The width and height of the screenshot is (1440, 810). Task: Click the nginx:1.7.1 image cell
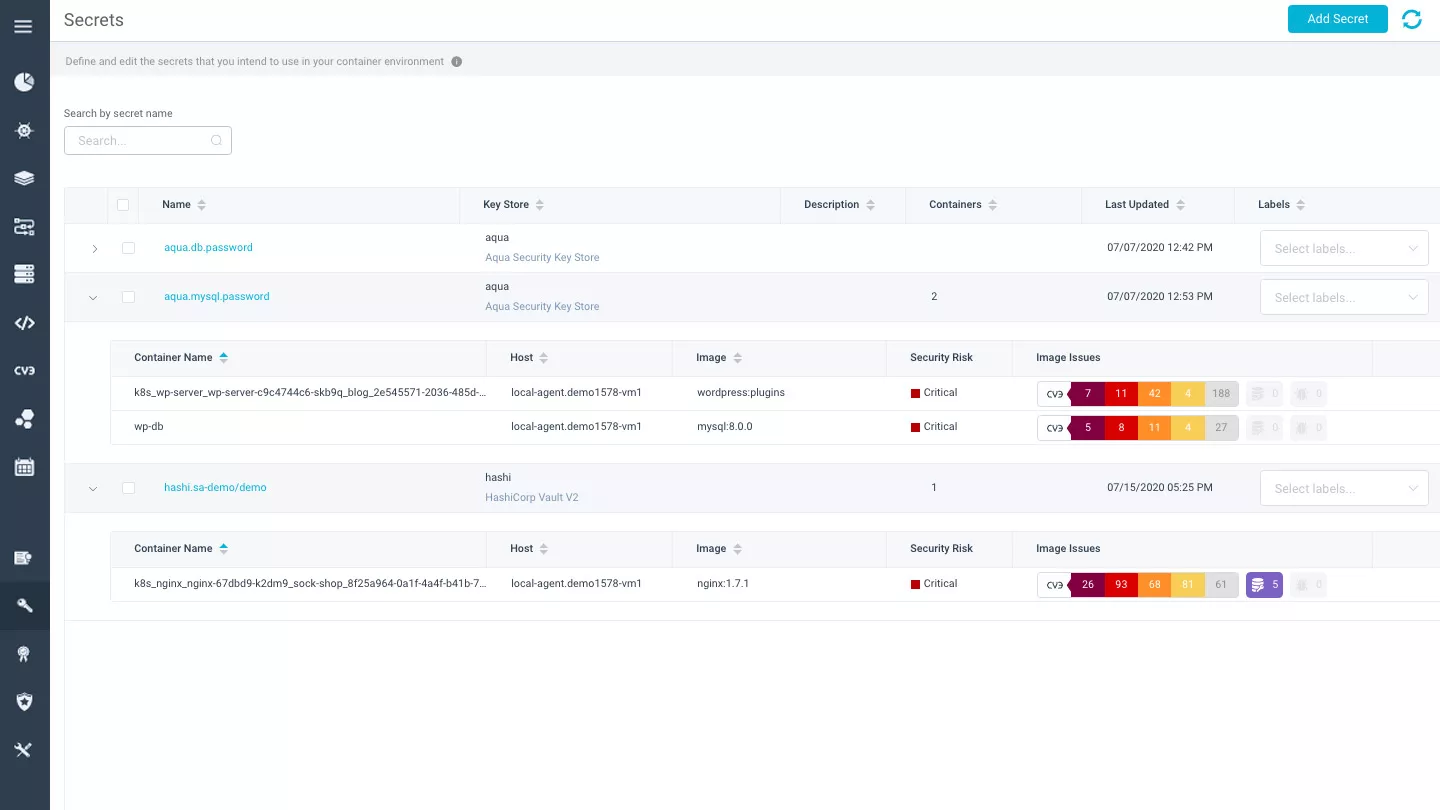click(723, 584)
